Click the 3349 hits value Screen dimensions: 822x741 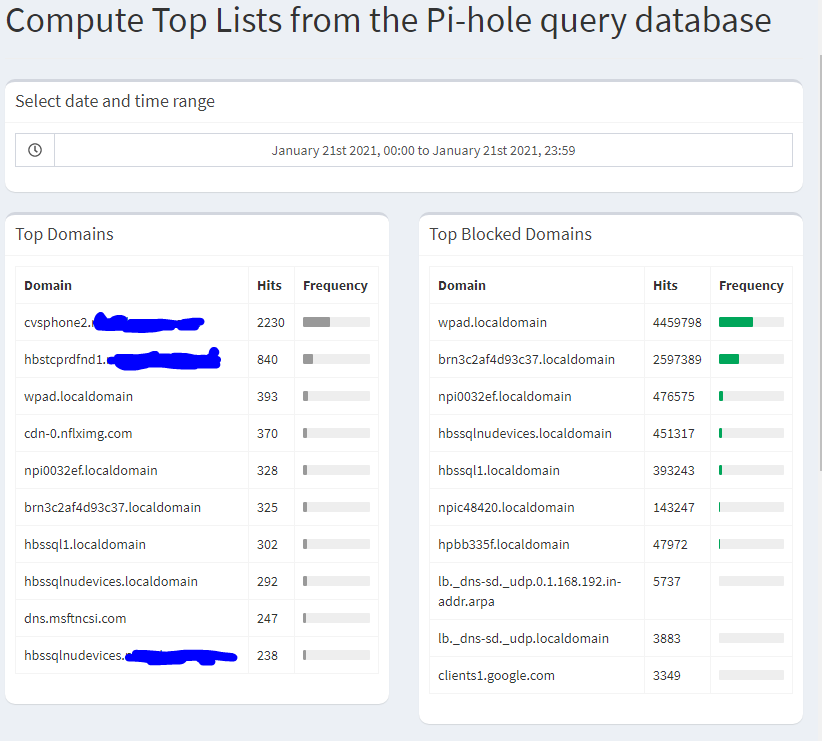pyautogui.click(x=666, y=675)
